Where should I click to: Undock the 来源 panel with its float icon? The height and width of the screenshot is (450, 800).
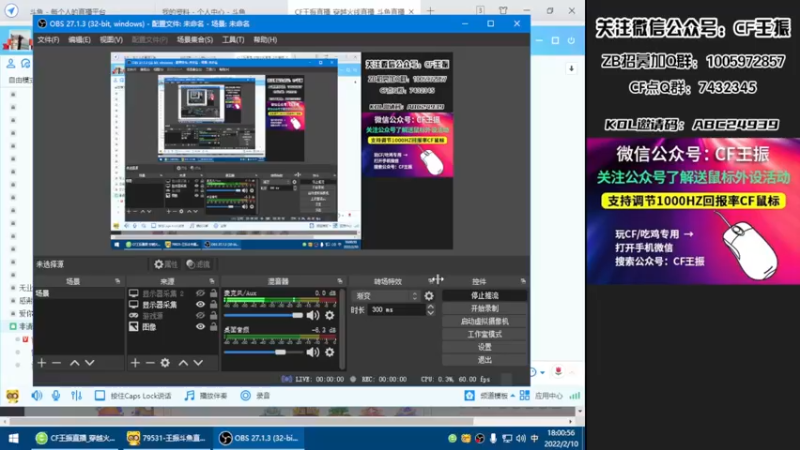pos(212,281)
